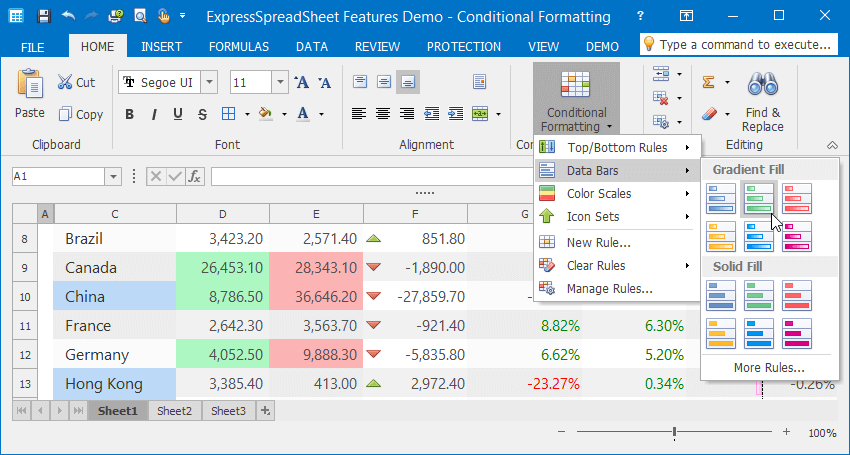Choose the blue solid fill data bar
Image resolution: width=850 pixels, height=455 pixels.
(x=721, y=295)
